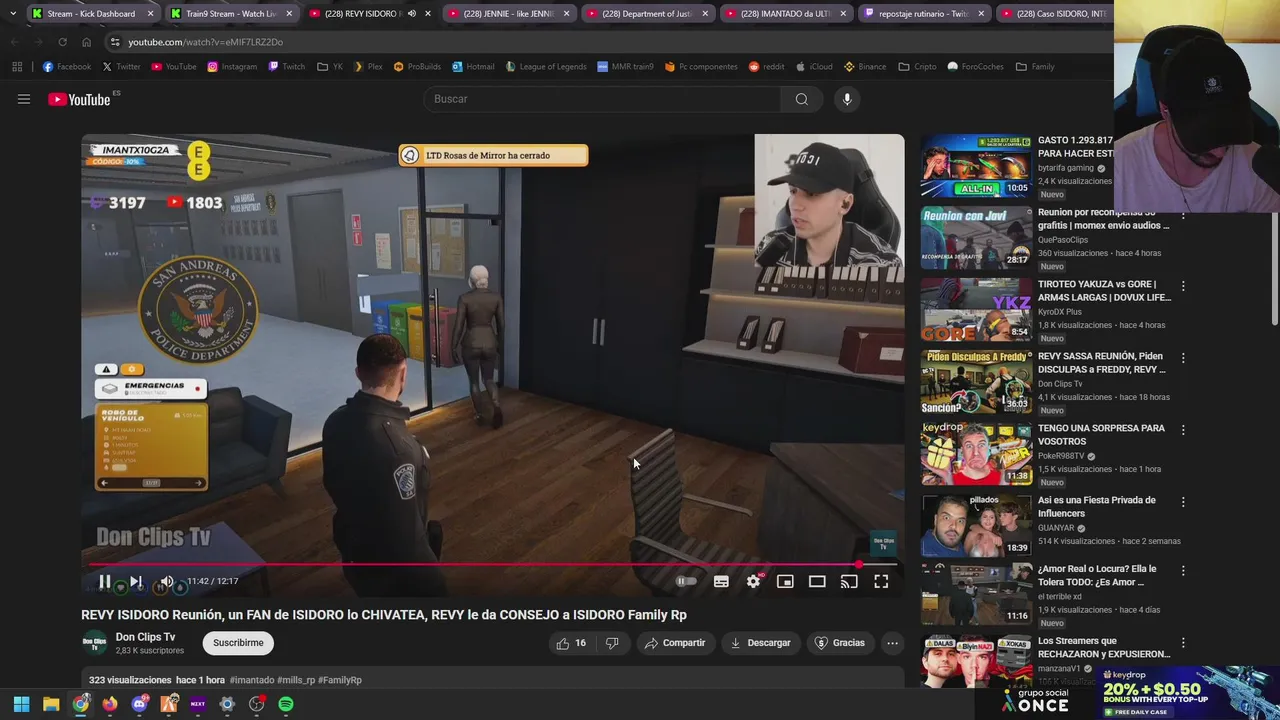1280x720 pixels.
Task: Toggle the autoplay switch in player
Action: tap(686, 581)
